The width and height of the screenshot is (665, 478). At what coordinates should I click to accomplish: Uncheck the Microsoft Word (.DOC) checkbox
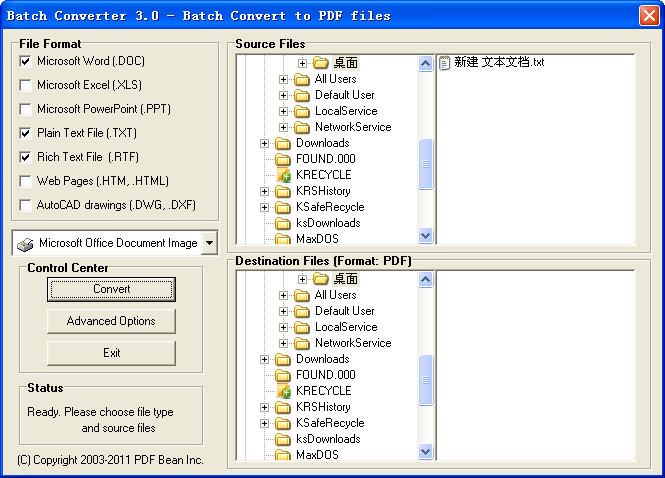25,61
